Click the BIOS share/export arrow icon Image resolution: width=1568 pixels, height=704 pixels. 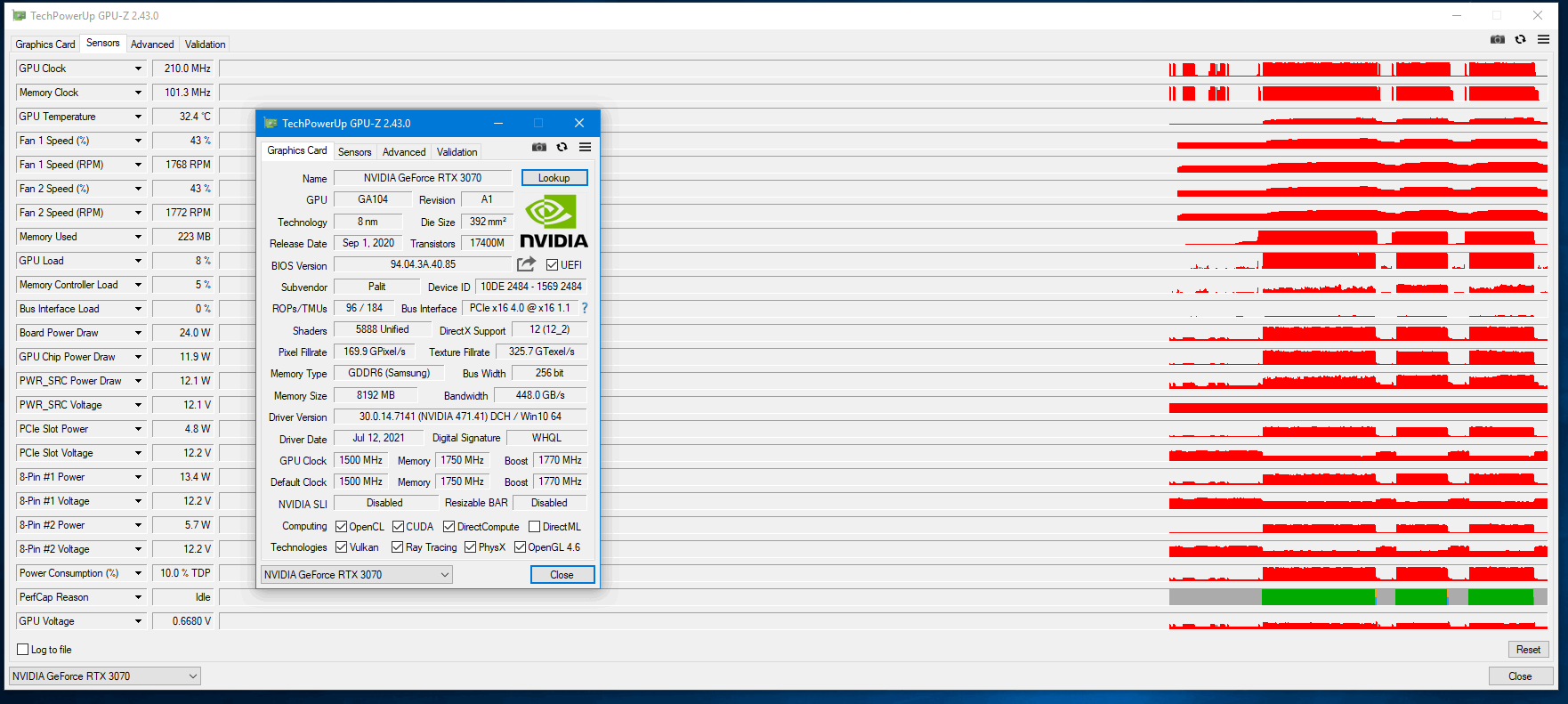click(x=526, y=264)
